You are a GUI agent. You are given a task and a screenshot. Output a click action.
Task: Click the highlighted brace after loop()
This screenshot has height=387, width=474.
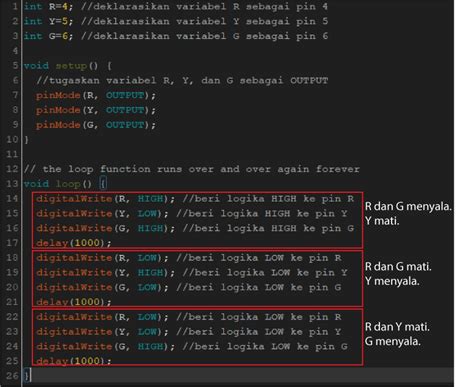pyautogui.click(x=103, y=184)
